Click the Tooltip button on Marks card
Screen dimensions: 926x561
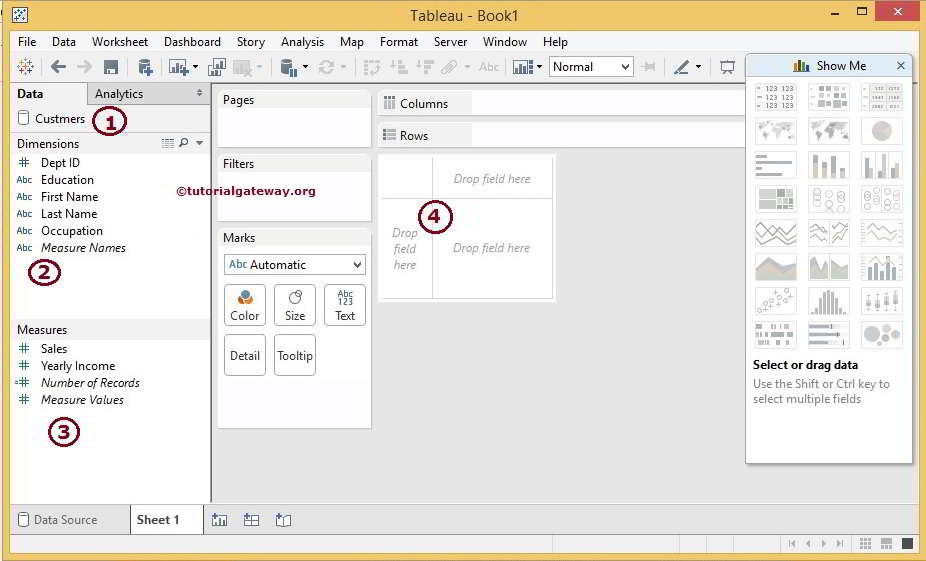pos(295,355)
